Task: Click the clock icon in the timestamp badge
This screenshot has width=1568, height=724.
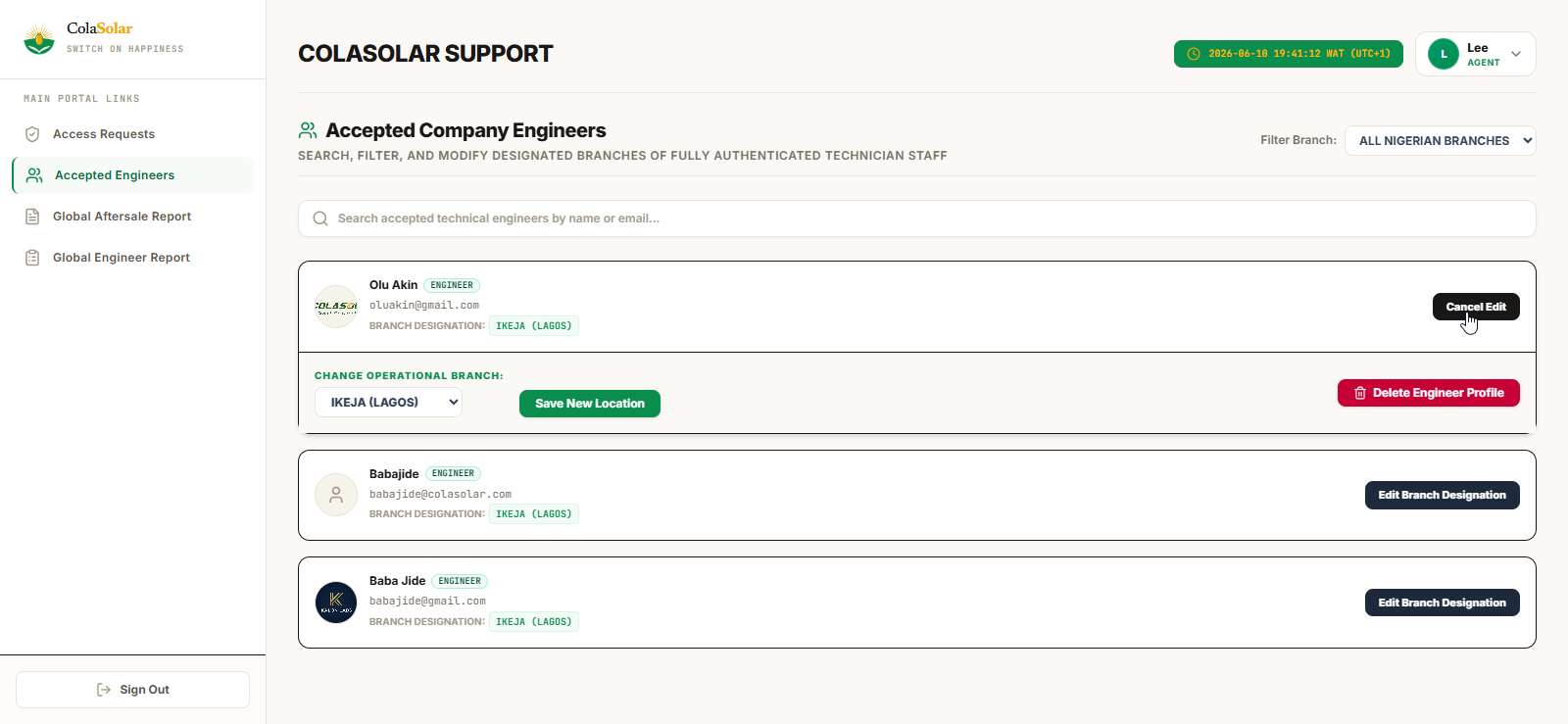Action: 1194,54
